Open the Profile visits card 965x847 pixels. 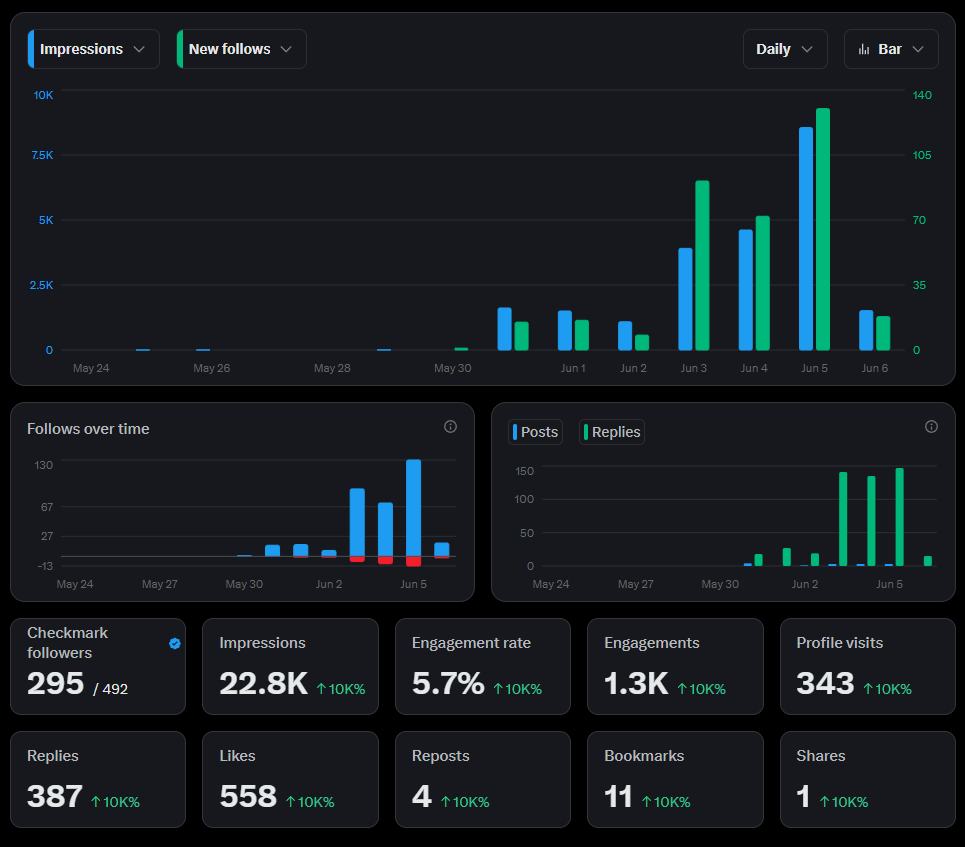(868, 667)
